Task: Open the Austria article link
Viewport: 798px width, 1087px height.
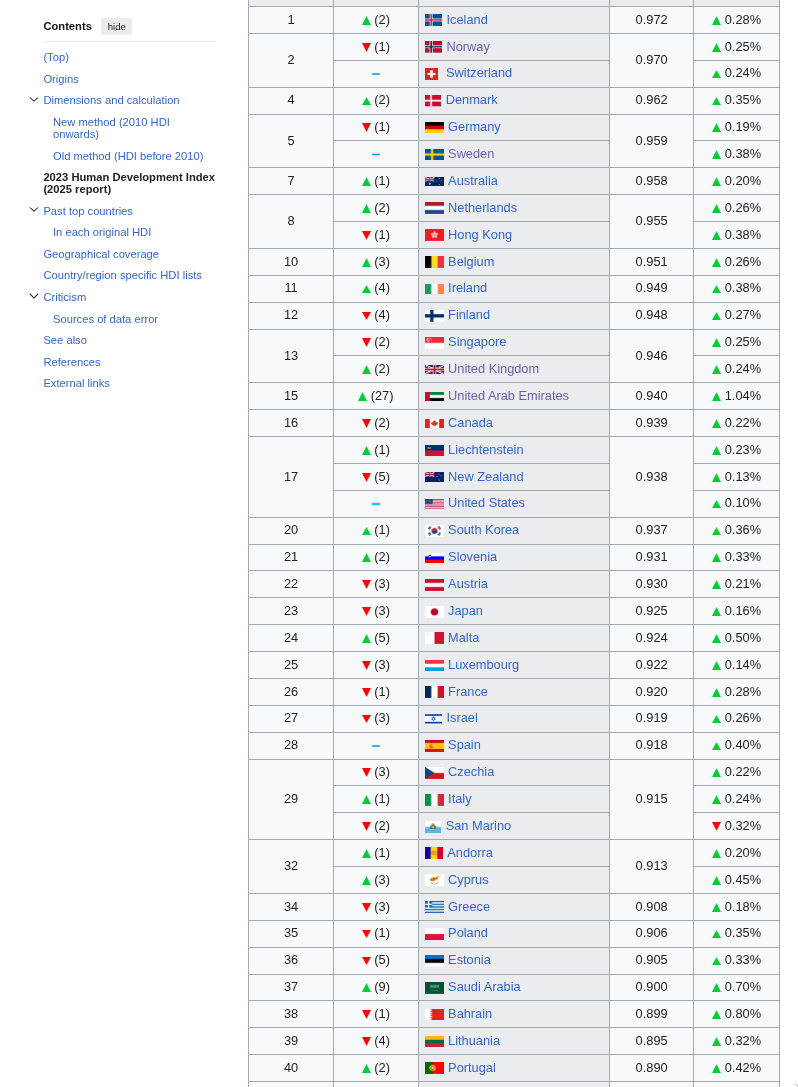Action: pyautogui.click(x=467, y=584)
